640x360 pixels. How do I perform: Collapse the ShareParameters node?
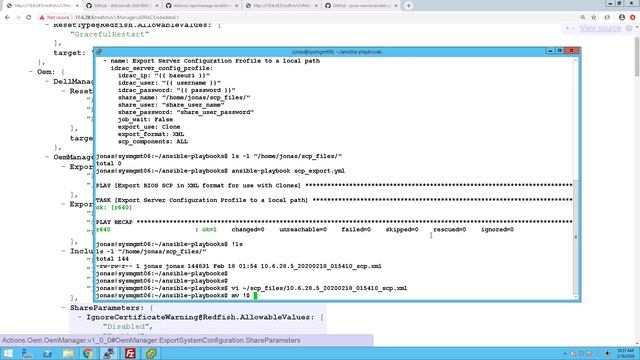coord(63,308)
